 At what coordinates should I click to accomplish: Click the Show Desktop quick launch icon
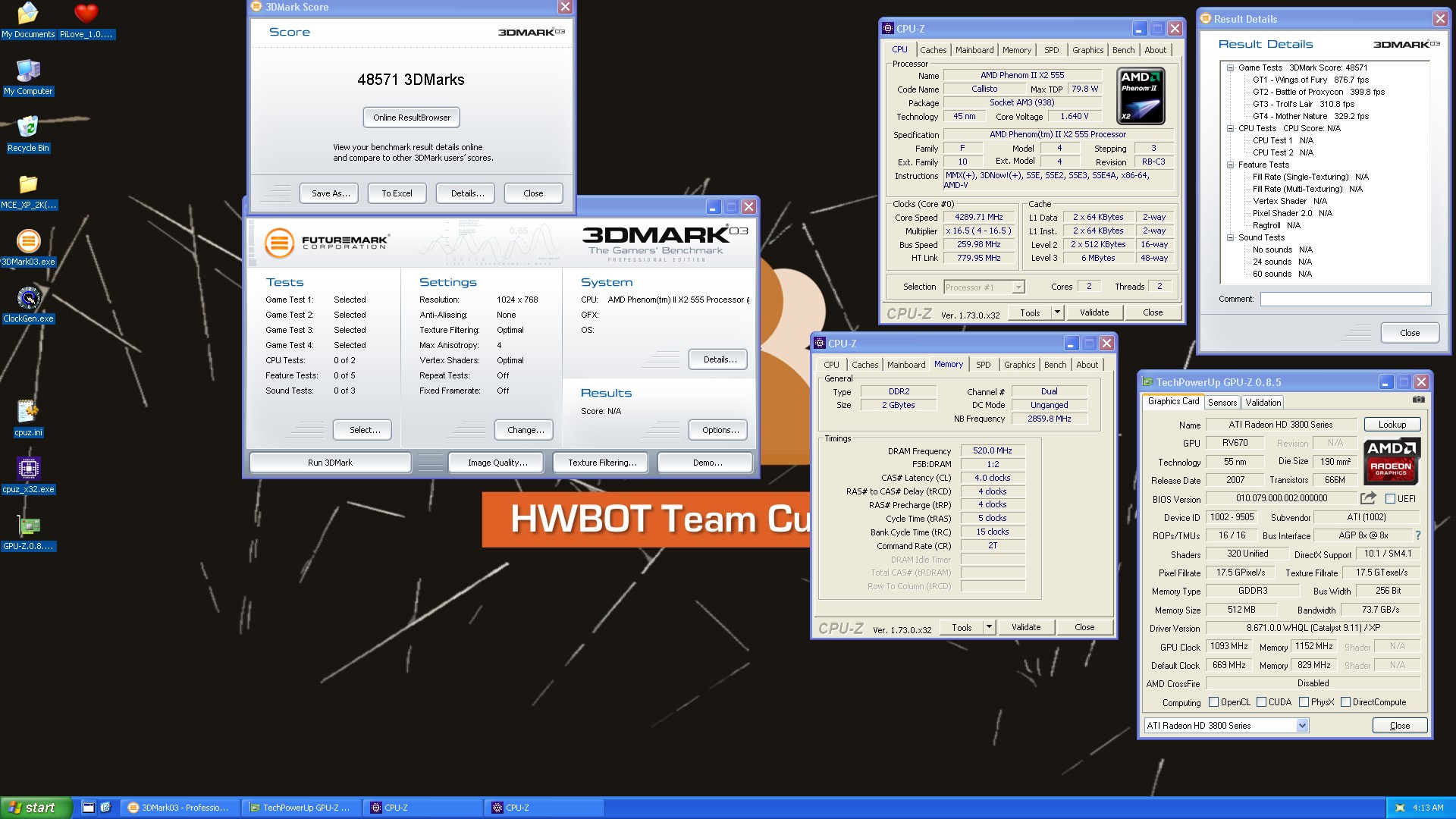pos(89,808)
